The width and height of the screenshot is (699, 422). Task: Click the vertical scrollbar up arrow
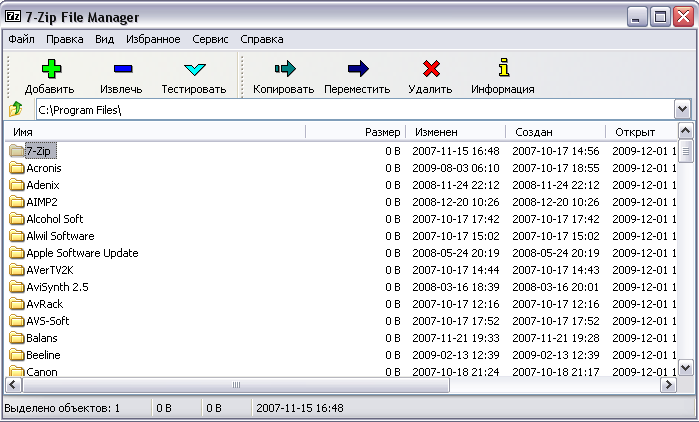tap(685, 131)
